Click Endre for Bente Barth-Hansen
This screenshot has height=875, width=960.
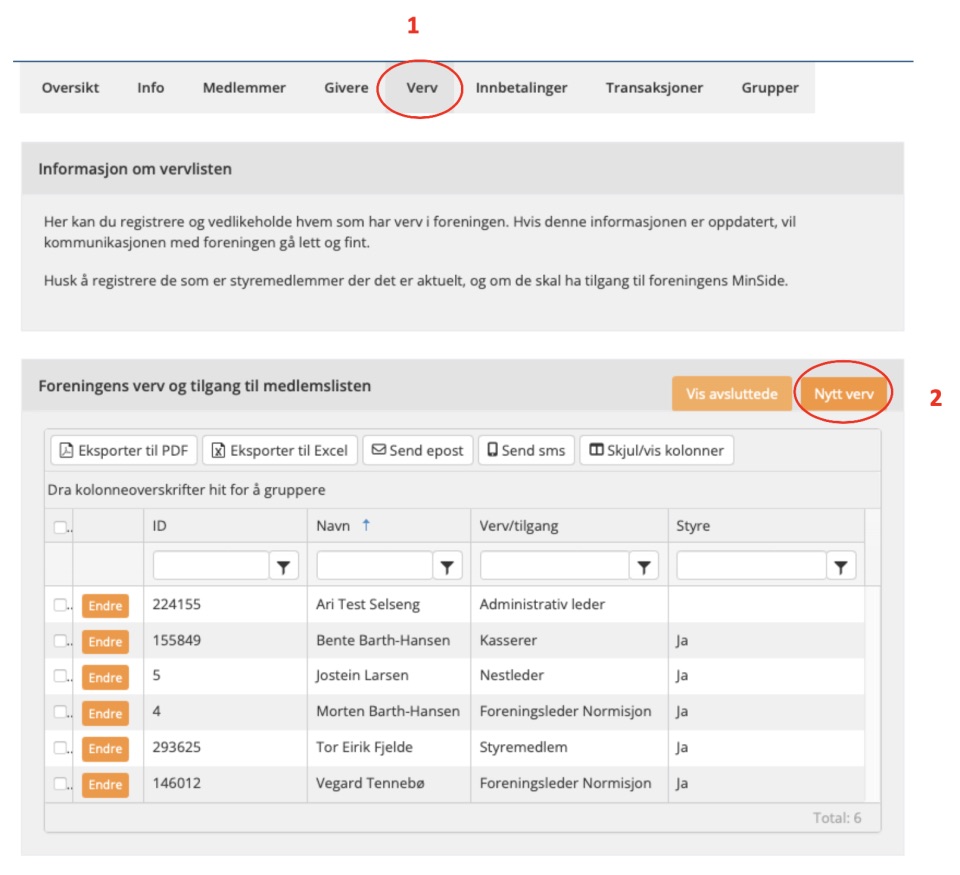(x=105, y=642)
